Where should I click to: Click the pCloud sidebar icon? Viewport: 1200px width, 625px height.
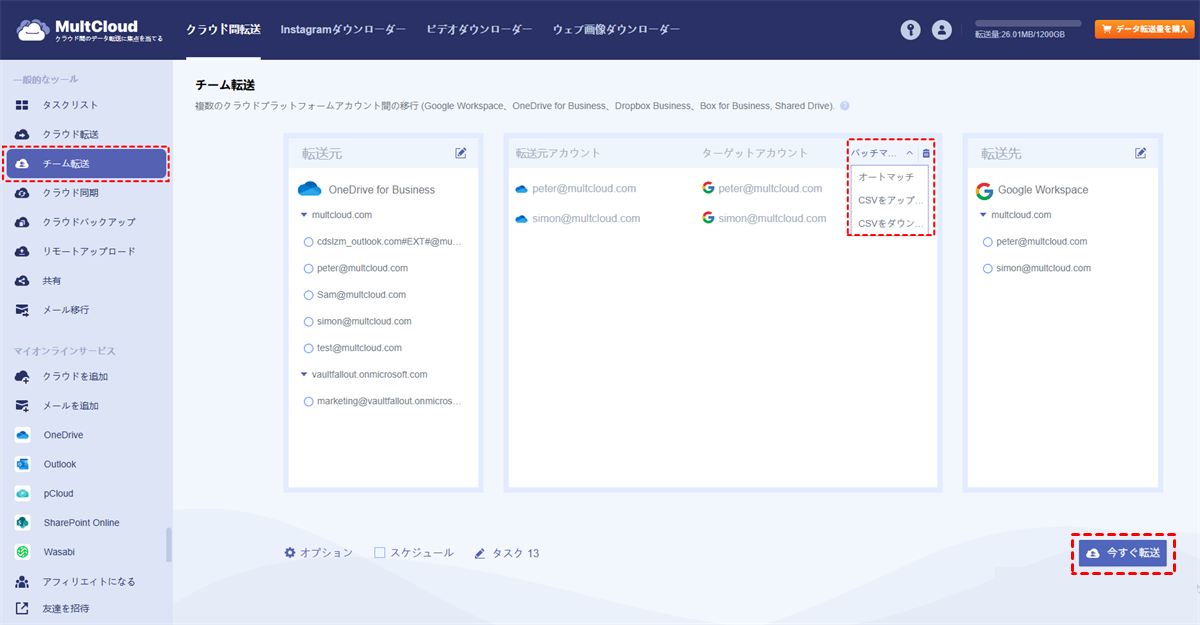22,493
